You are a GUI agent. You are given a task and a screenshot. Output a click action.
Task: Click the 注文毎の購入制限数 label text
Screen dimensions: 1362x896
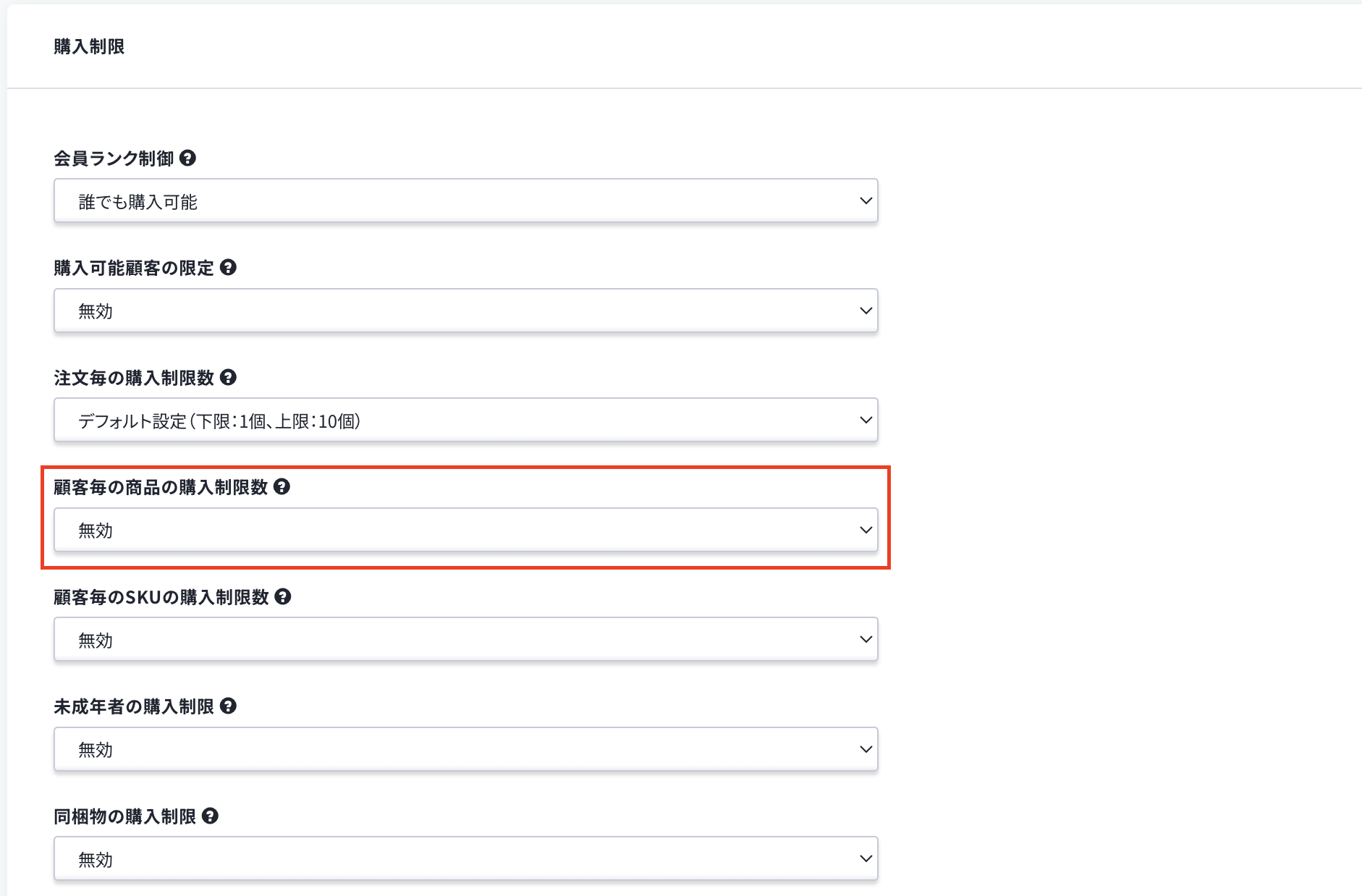click(x=134, y=378)
